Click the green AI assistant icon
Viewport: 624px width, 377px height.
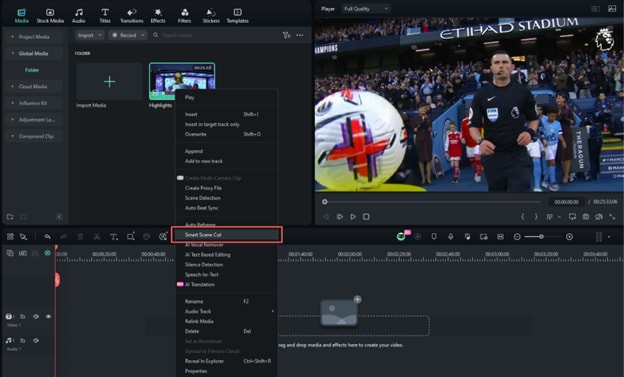[x=401, y=237]
